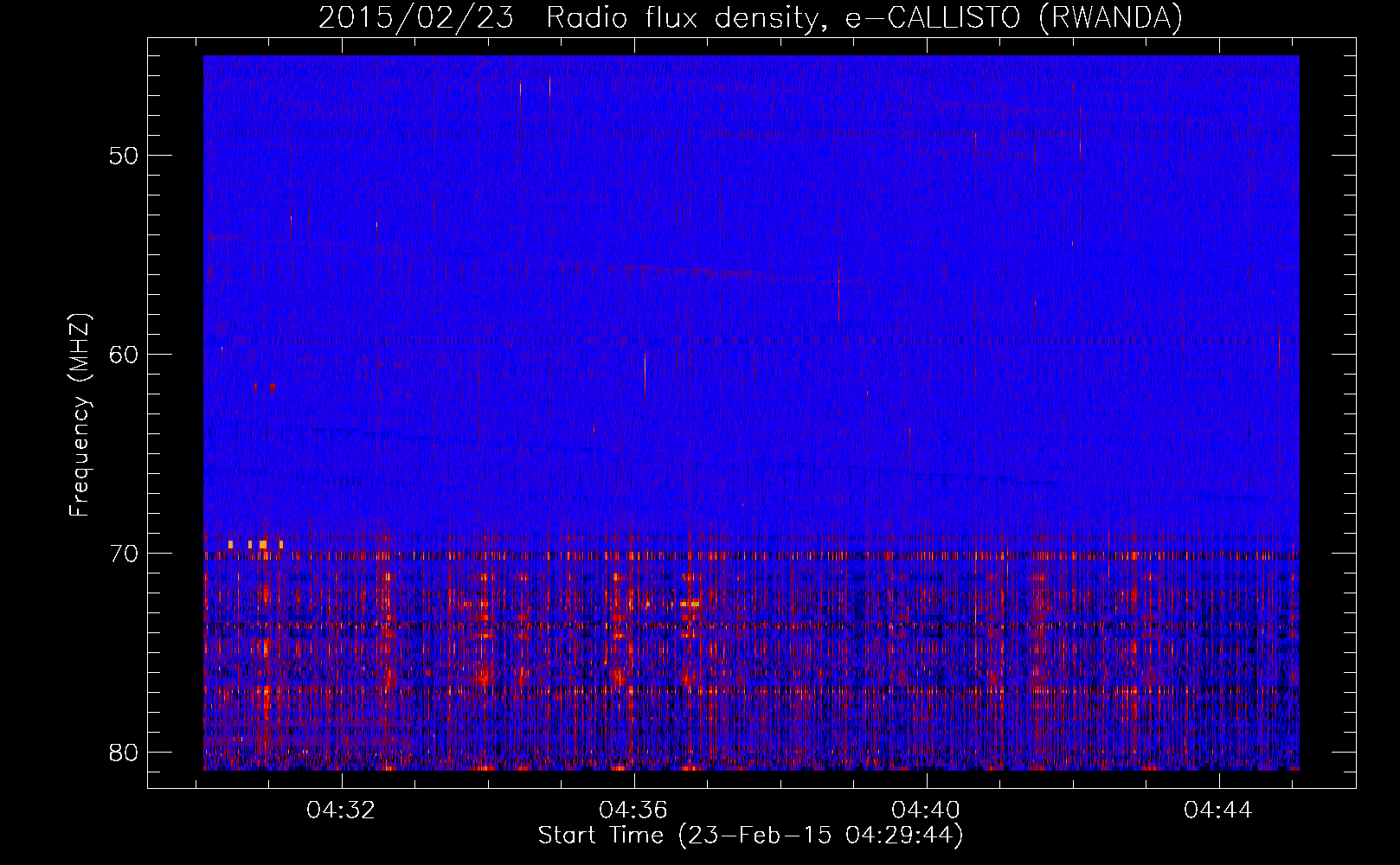Click the plot title '2015/02/23 Radio flux density'
This screenshot has width=1400, height=865.
(x=750, y=18)
